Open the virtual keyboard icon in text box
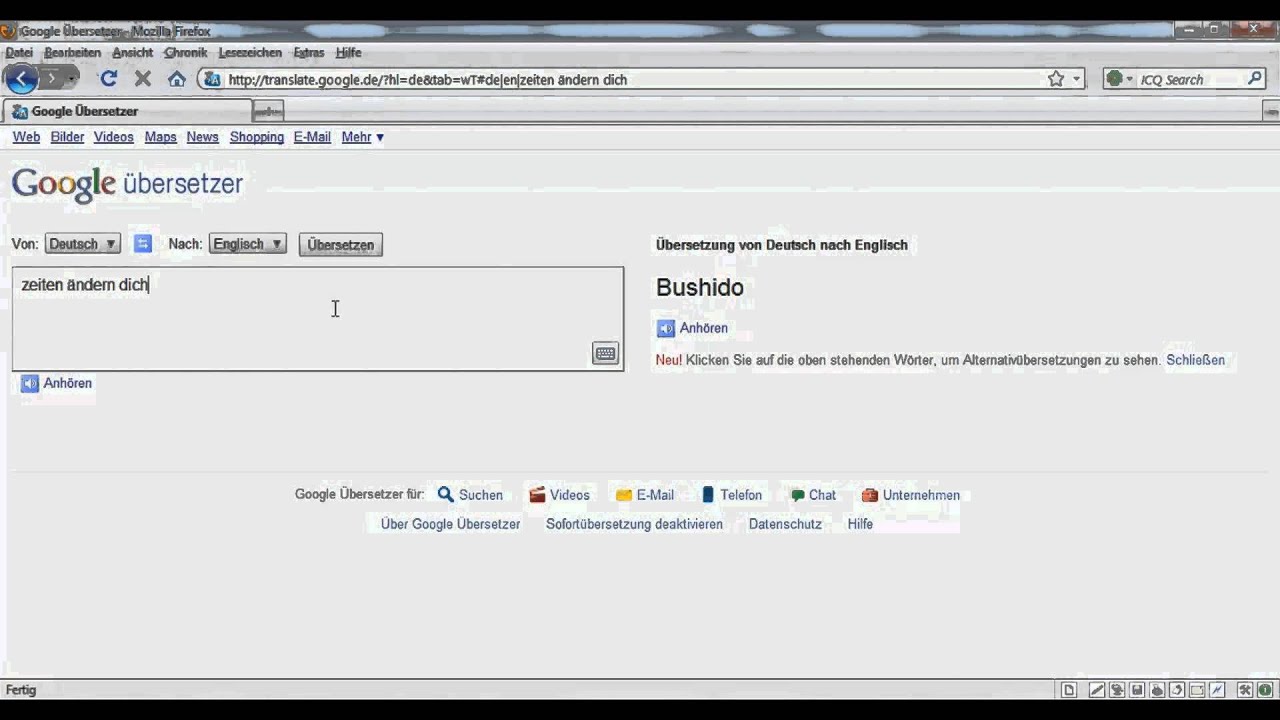Viewport: 1280px width, 720px height. pyautogui.click(x=605, y=353)
